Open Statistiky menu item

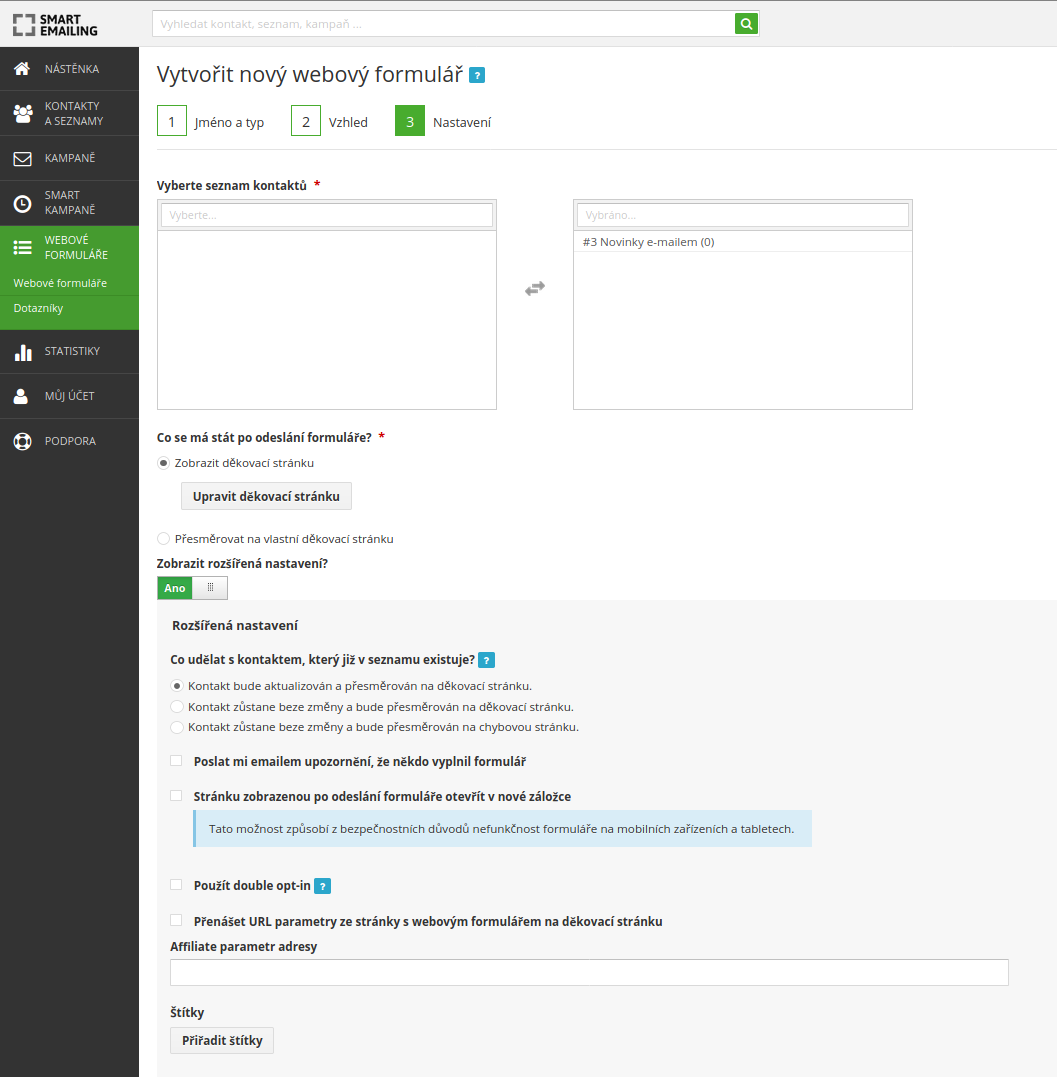click(69, 352)
